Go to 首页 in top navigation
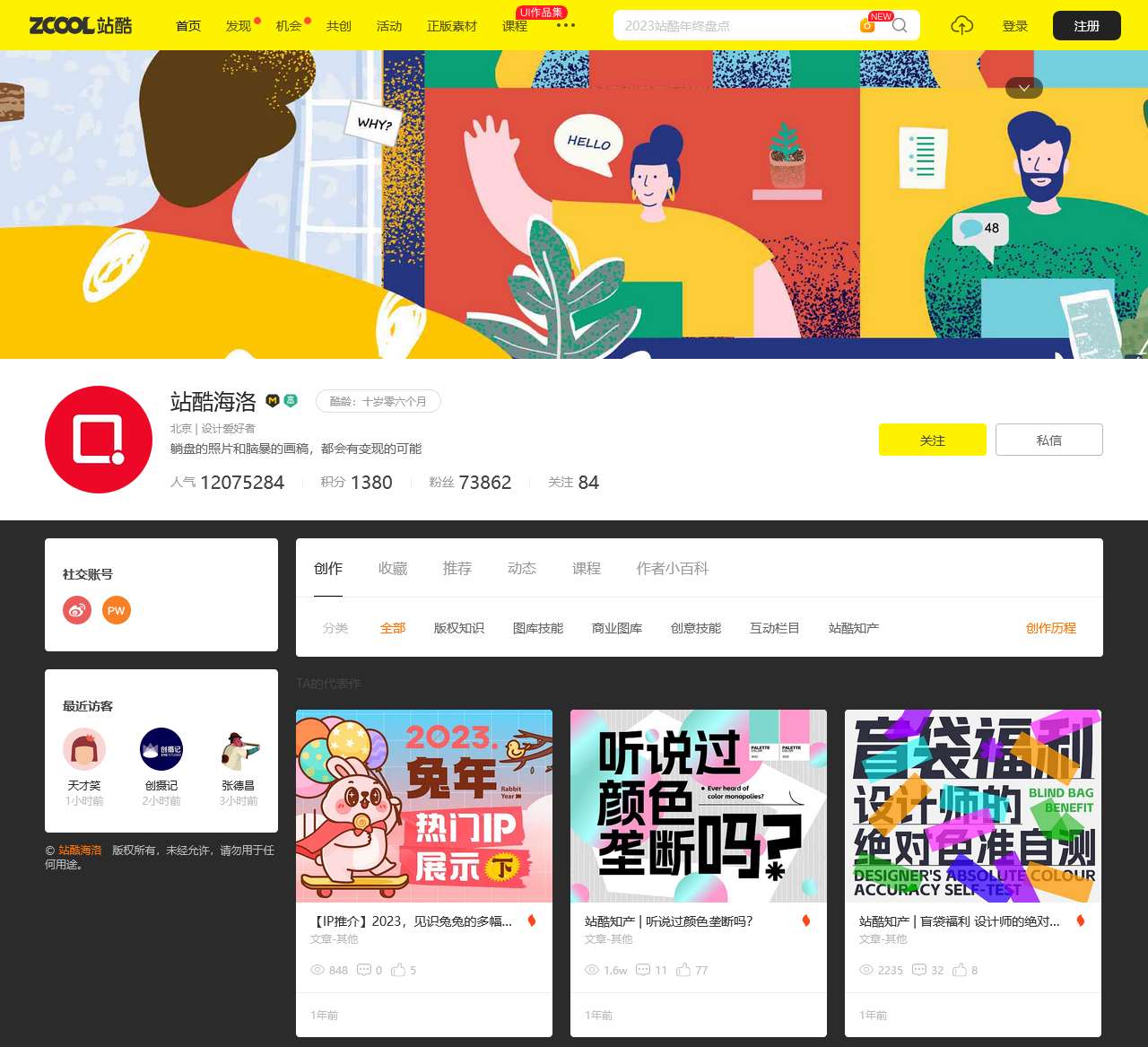This screenshot has width=1148, height=1047. (x=188, y=26)
